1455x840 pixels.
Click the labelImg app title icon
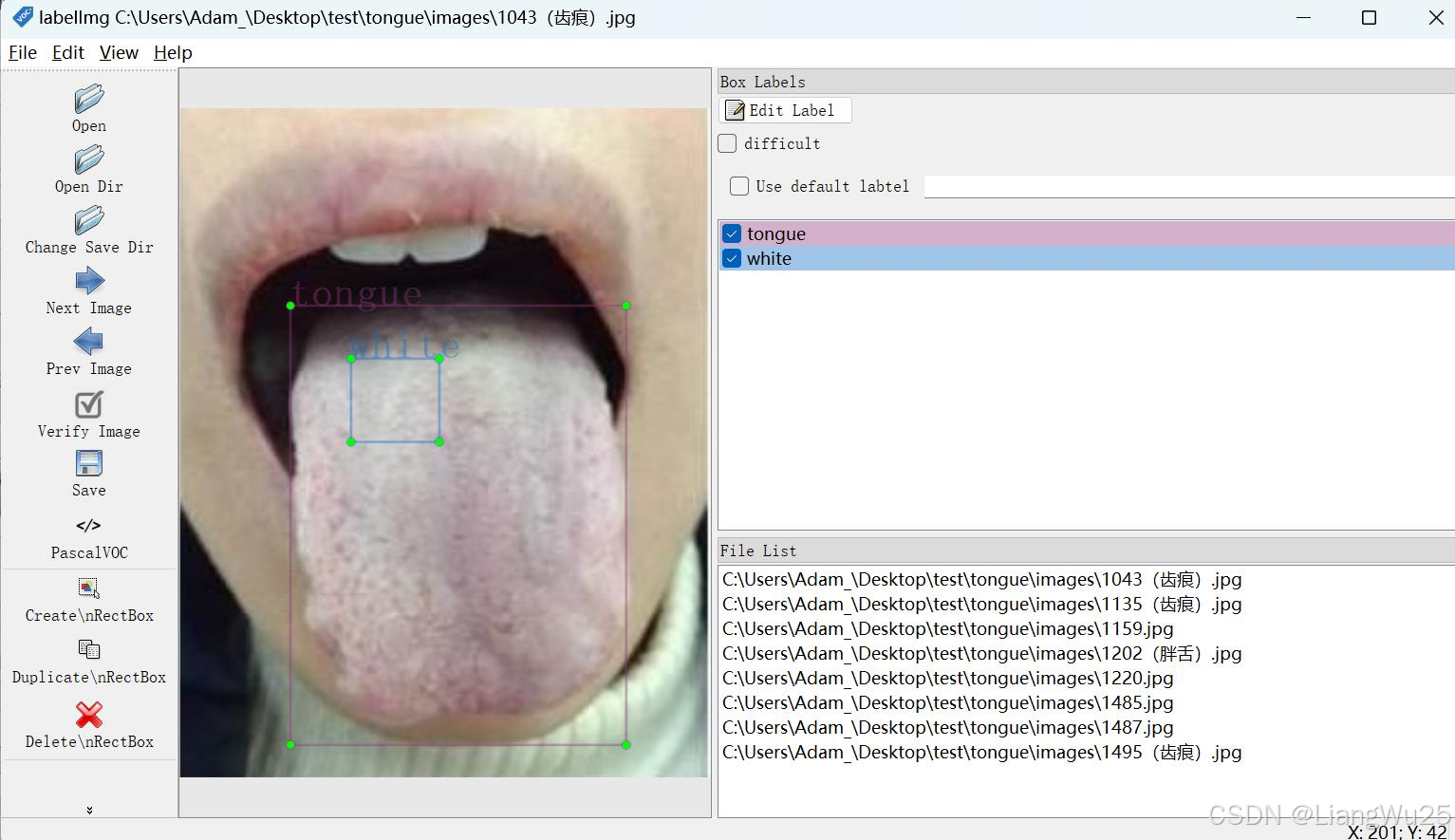pos(22,16)
